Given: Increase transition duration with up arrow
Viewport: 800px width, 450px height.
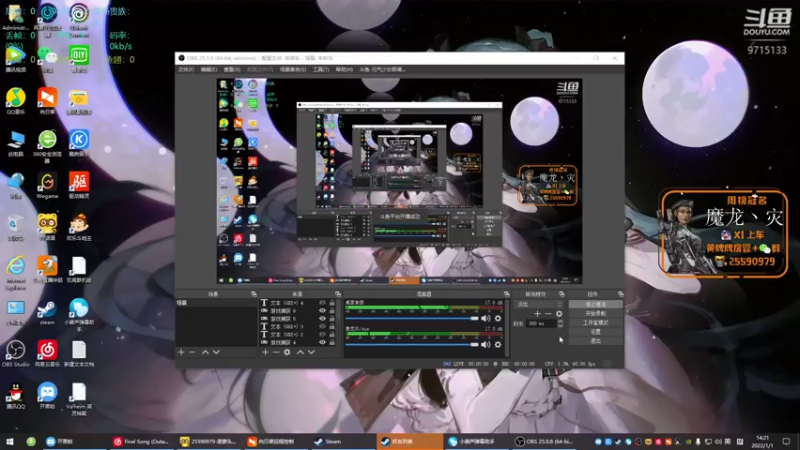Looking at the screenshot, I should coord(560,321).
